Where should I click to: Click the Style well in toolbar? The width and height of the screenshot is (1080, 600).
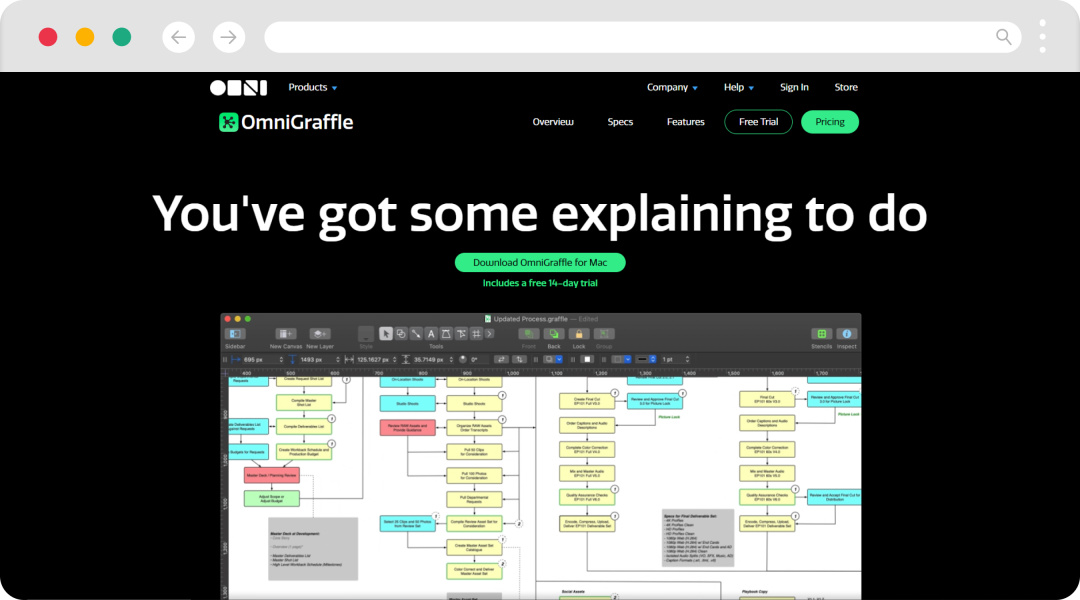366,334
